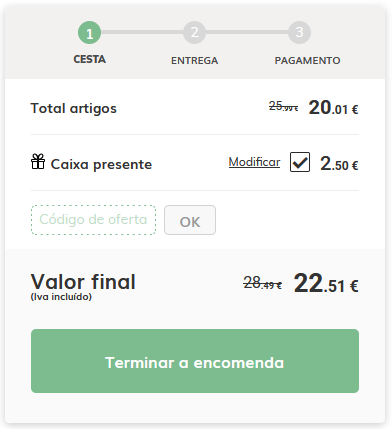The height and width of the screenshot is (429, 392).
Task: Click the 20.01 € articles price
Action: tap(333, 108)
